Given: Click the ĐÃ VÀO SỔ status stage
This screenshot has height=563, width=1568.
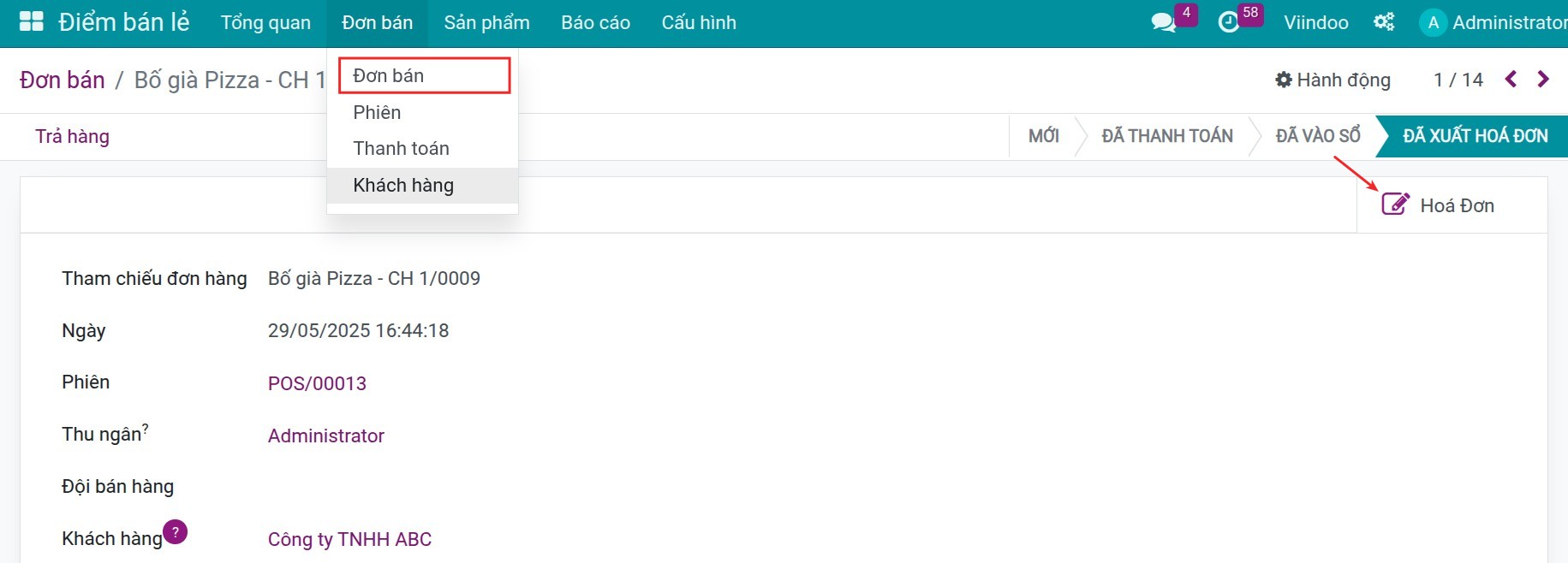Looking at the screenshot, I should pos(1317,136).
